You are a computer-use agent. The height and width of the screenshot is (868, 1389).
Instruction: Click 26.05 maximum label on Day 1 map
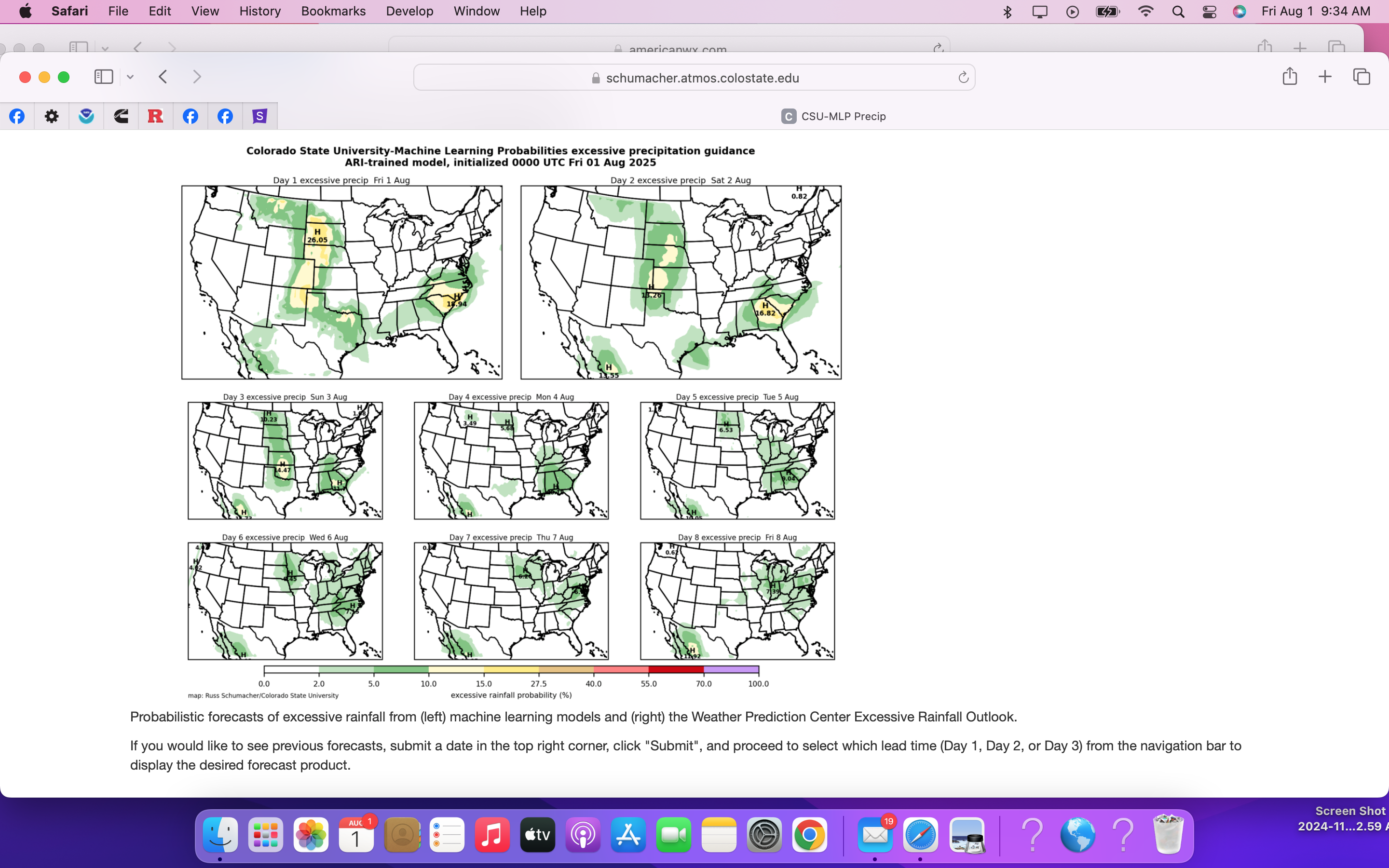(x=317, y=240)
